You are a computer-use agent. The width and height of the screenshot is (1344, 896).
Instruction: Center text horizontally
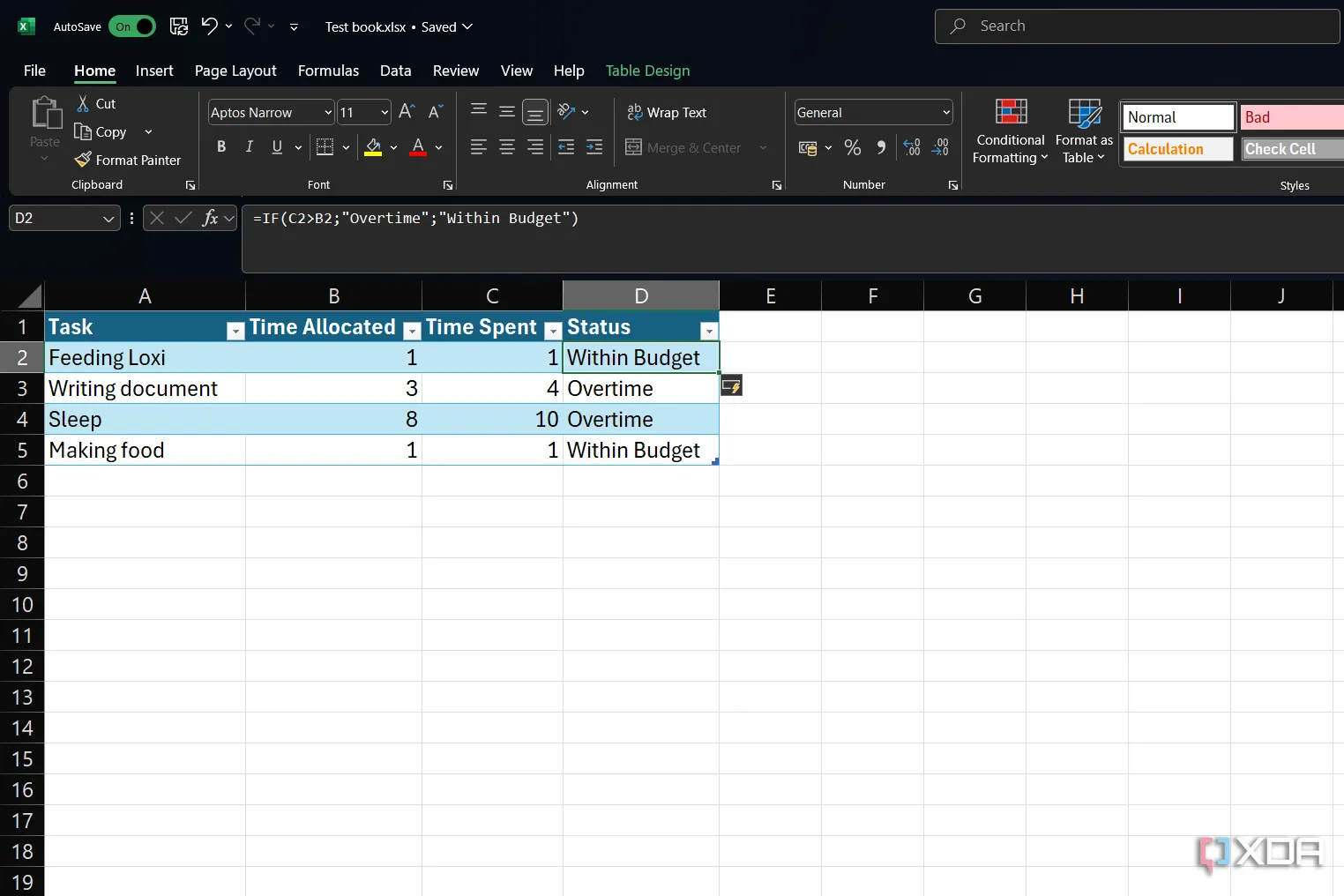(x=507, y=147)
